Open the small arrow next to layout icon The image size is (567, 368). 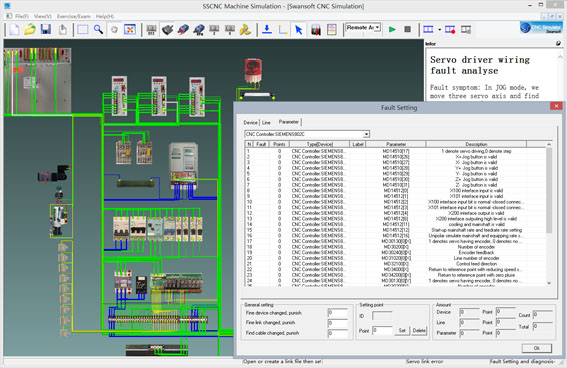coord(439,29)
